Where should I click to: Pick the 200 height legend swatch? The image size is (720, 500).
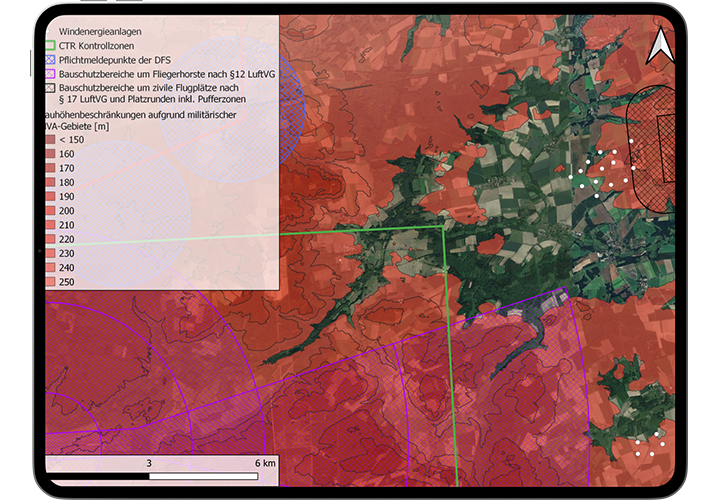pos(51,211)
